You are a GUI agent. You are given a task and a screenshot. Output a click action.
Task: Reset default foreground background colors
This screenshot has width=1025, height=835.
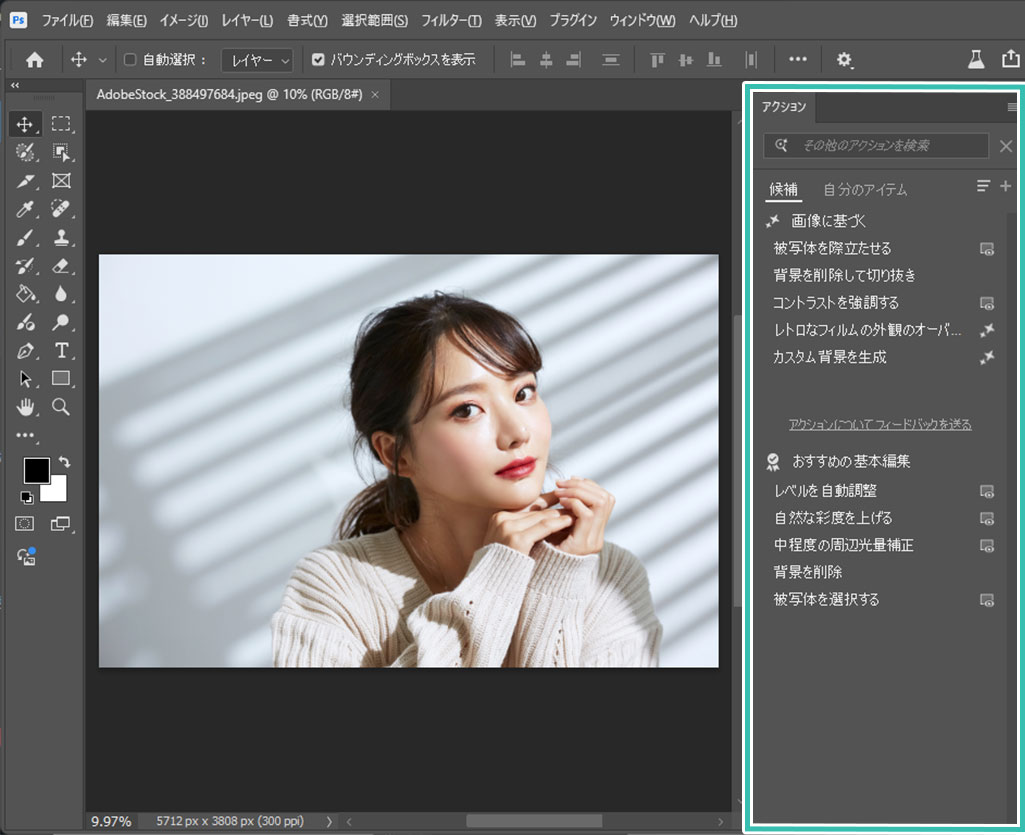click(26, 498)
